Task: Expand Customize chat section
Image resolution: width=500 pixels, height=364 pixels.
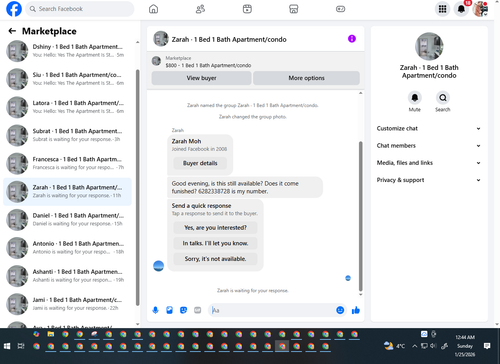Action: (429, 129)
